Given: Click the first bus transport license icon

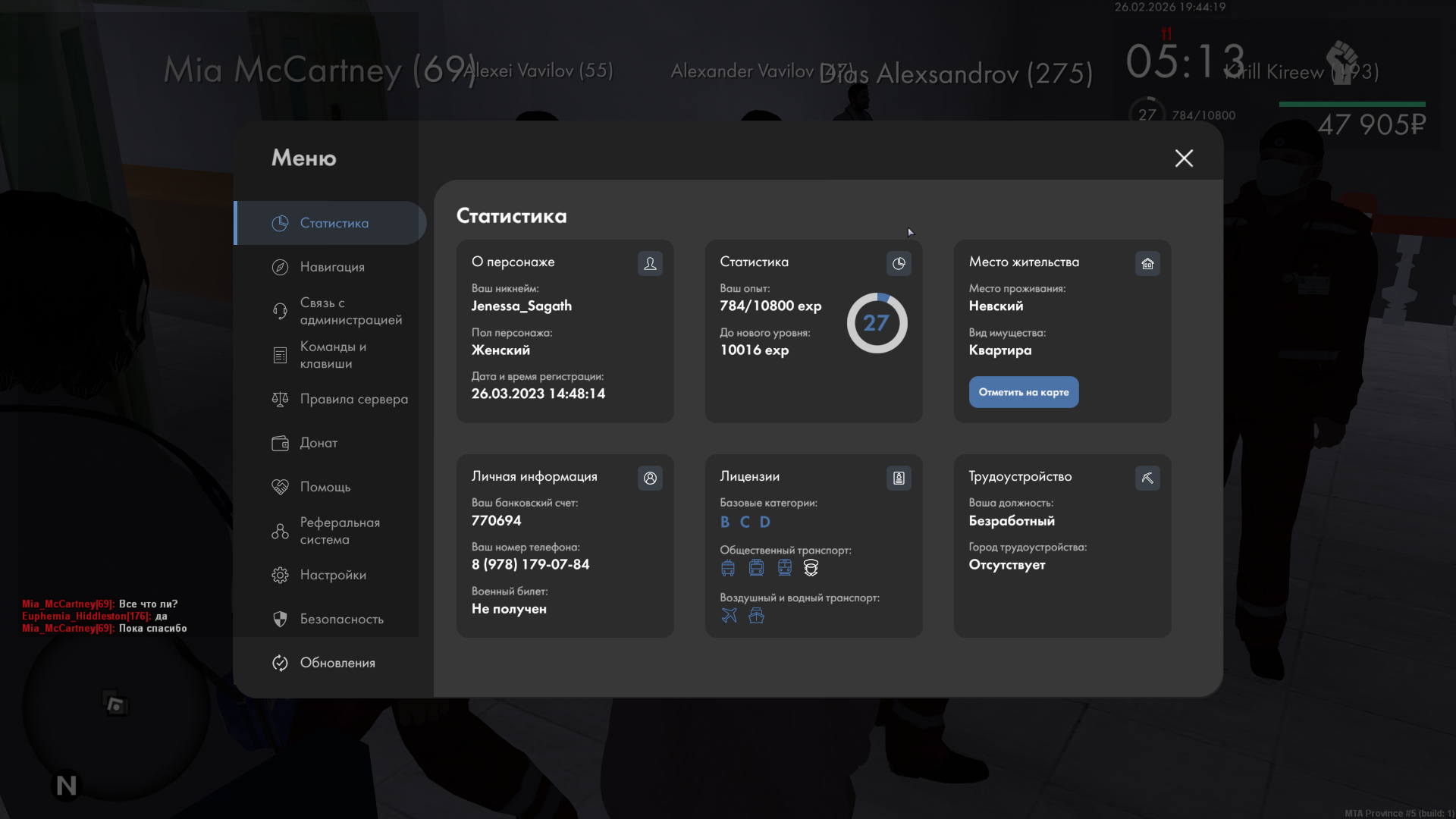Looking at the screenshot, I should 728,567.
